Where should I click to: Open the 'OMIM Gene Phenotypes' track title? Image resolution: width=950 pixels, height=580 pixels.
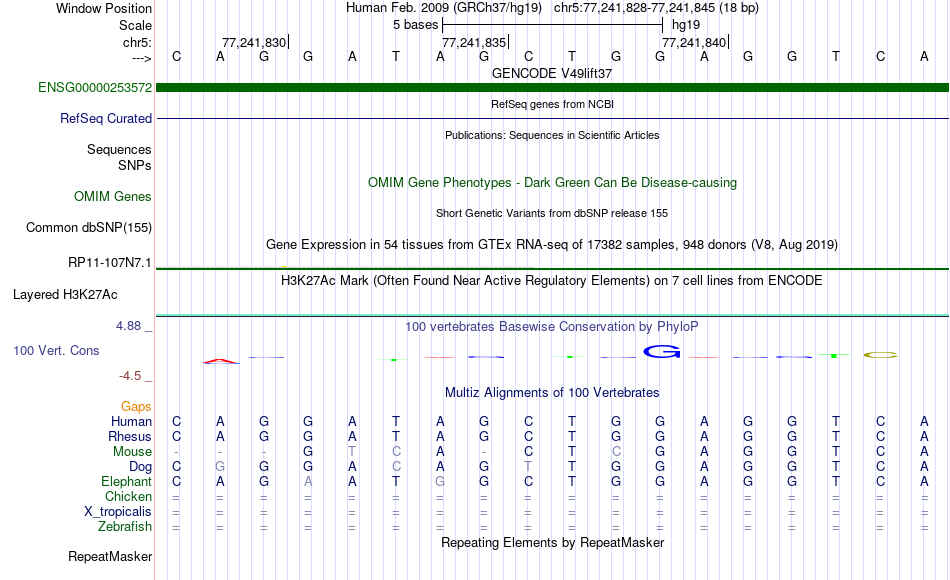(552, 182)
